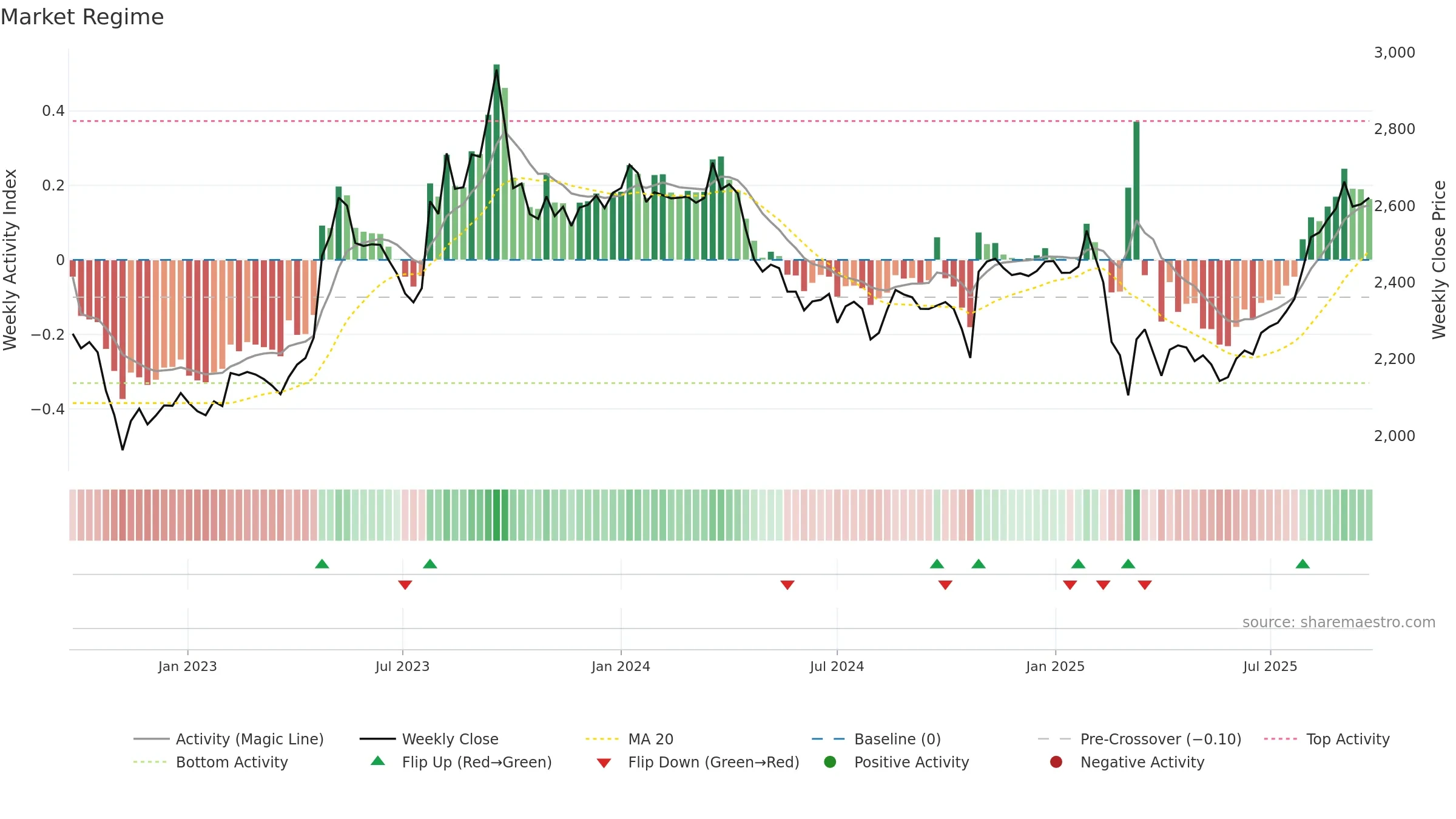Click the 3,000 price axis tick
Image resolution: width=1456 pixels, height=819 pixels.
point(1394,53)
